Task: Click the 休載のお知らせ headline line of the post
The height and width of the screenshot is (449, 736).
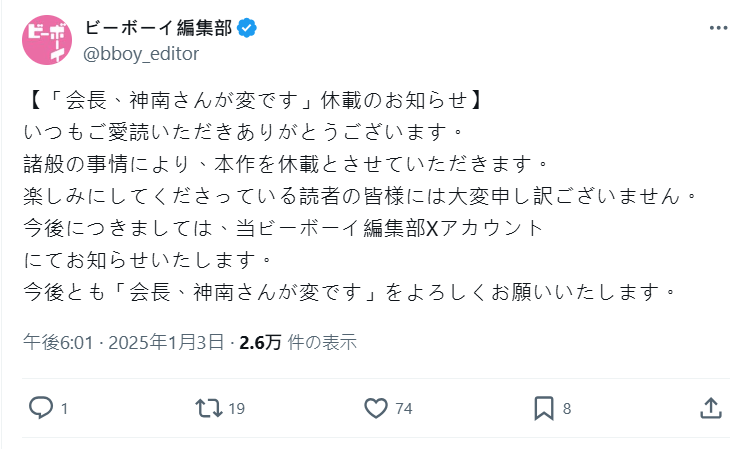Action: tap(254, 101)
